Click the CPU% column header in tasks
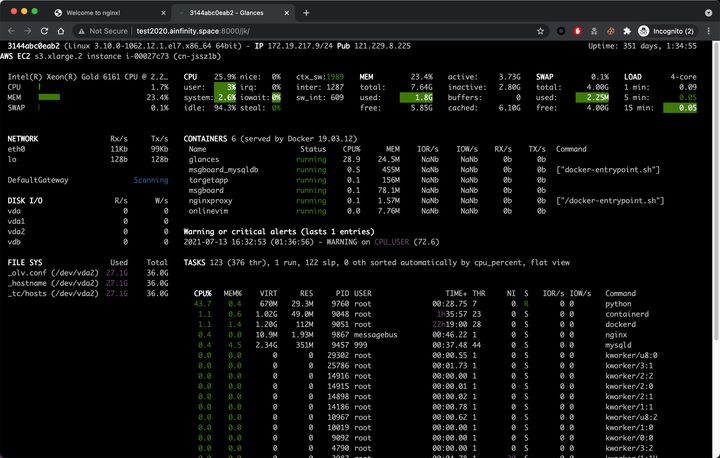Image resolution: width=720 pixels, height=458 pixels. click(202, 293)
